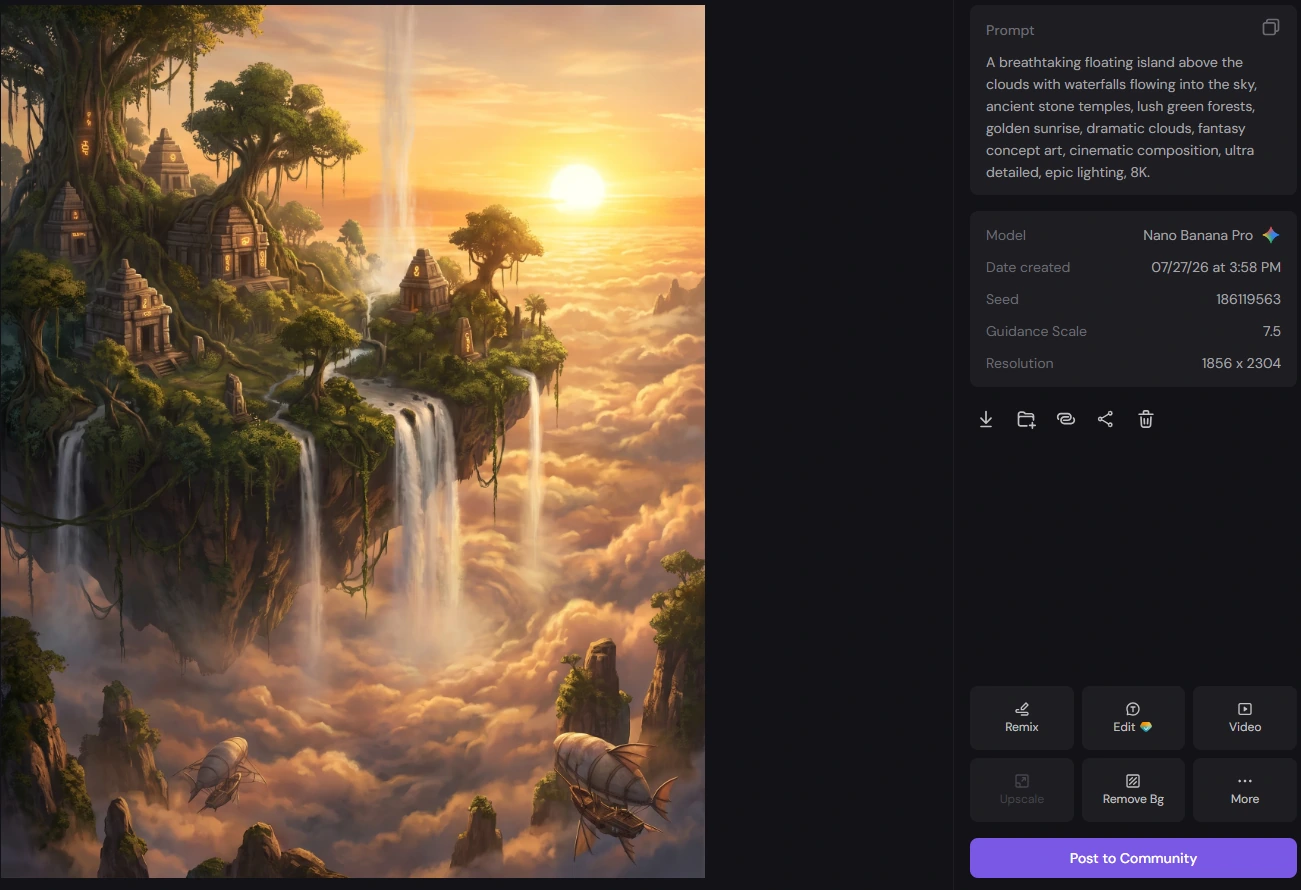Remove the background with Remove Bg
The image size is (1301, 890).
[x=1133, y=790]
